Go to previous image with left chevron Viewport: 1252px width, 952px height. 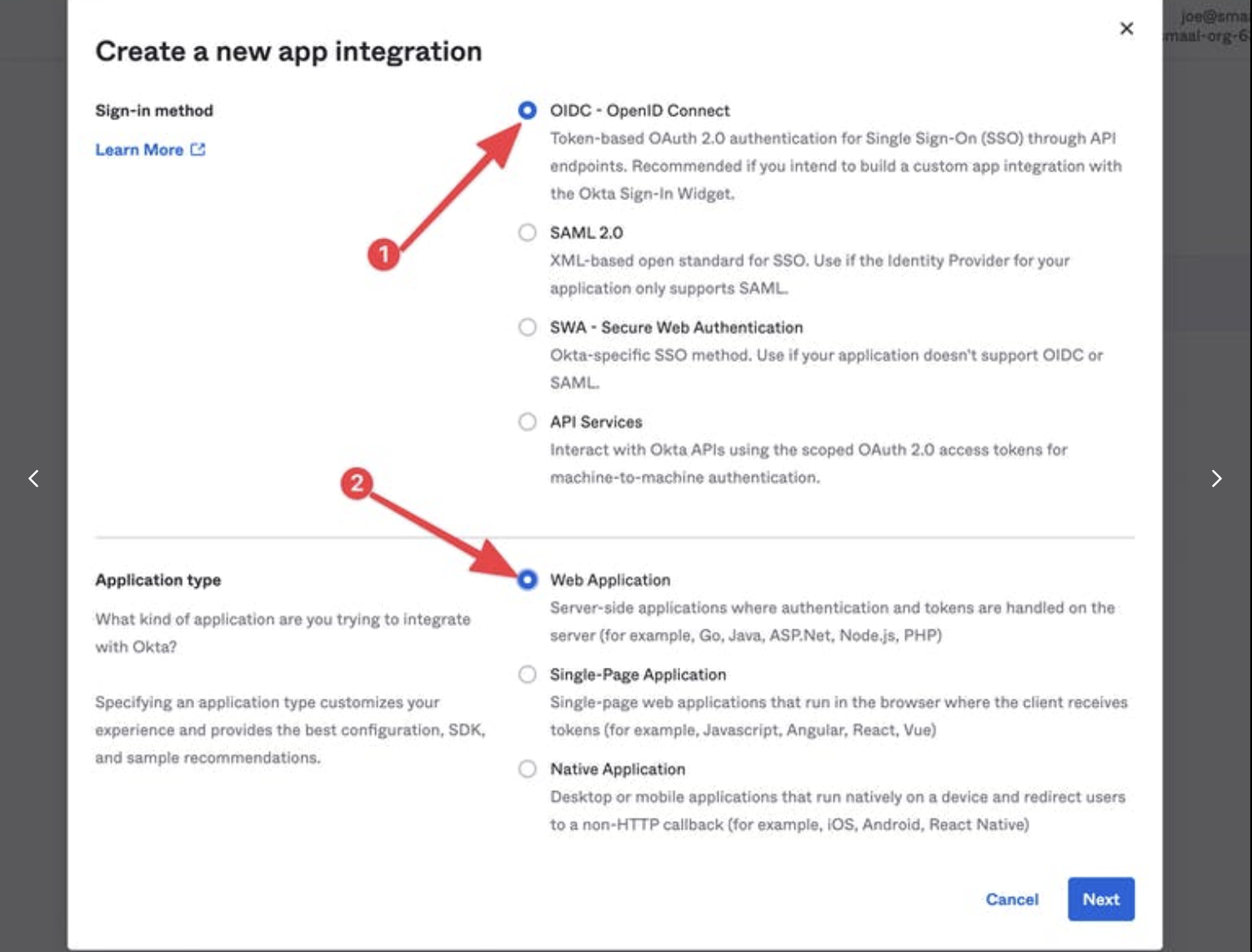33,479
